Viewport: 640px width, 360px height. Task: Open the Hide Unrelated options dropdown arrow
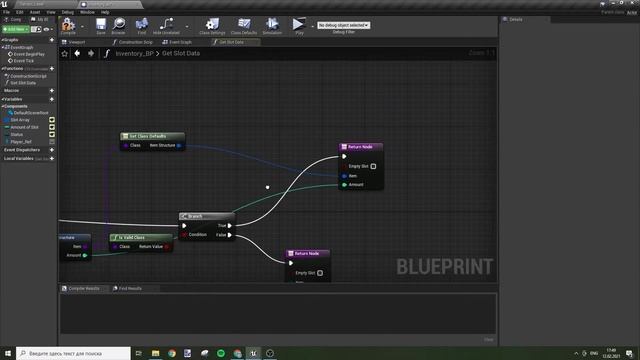(x=187, y=27)
